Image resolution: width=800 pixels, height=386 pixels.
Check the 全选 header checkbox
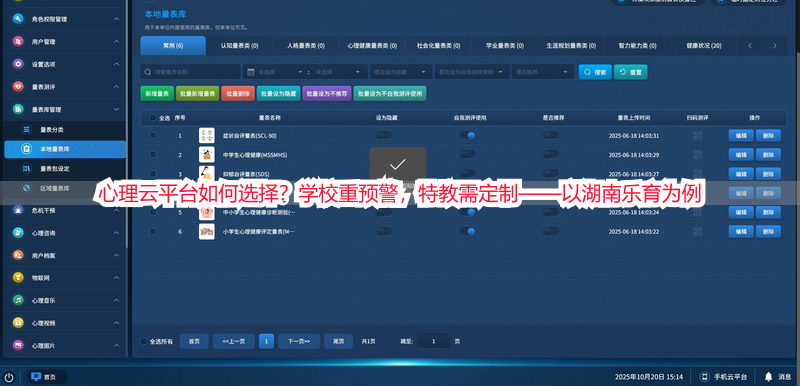153,118
